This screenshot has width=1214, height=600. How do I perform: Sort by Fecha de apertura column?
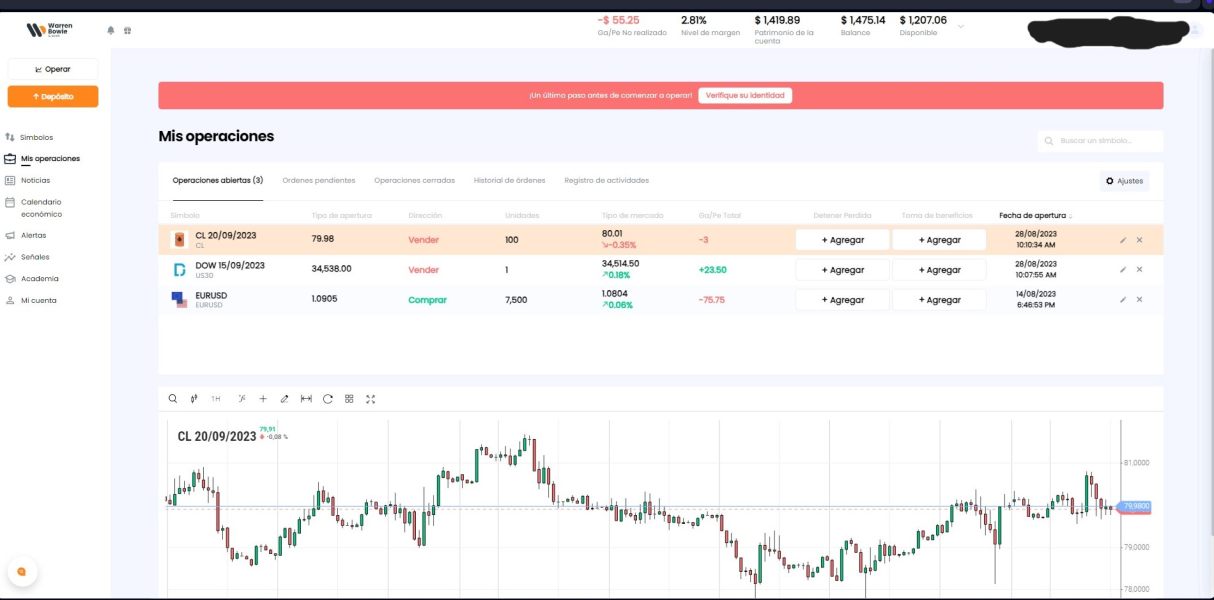coord(1035,215)
